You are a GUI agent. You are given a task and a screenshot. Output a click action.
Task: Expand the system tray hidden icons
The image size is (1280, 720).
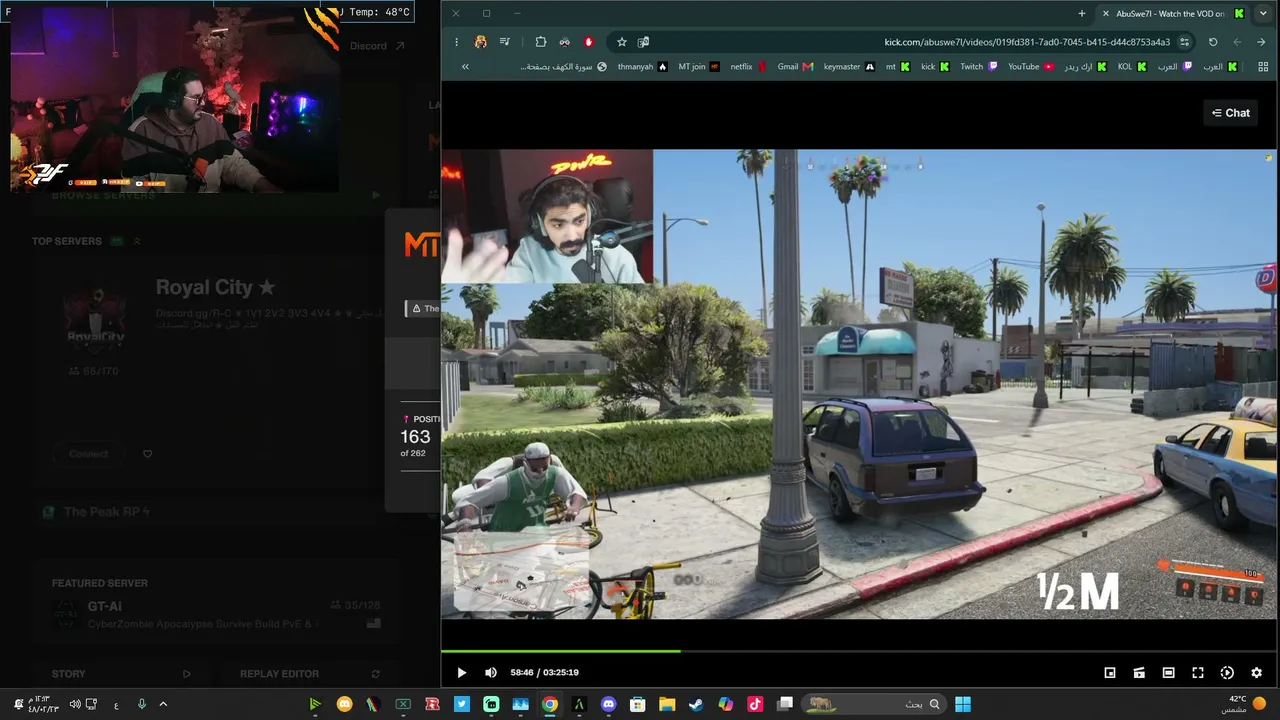163,704
